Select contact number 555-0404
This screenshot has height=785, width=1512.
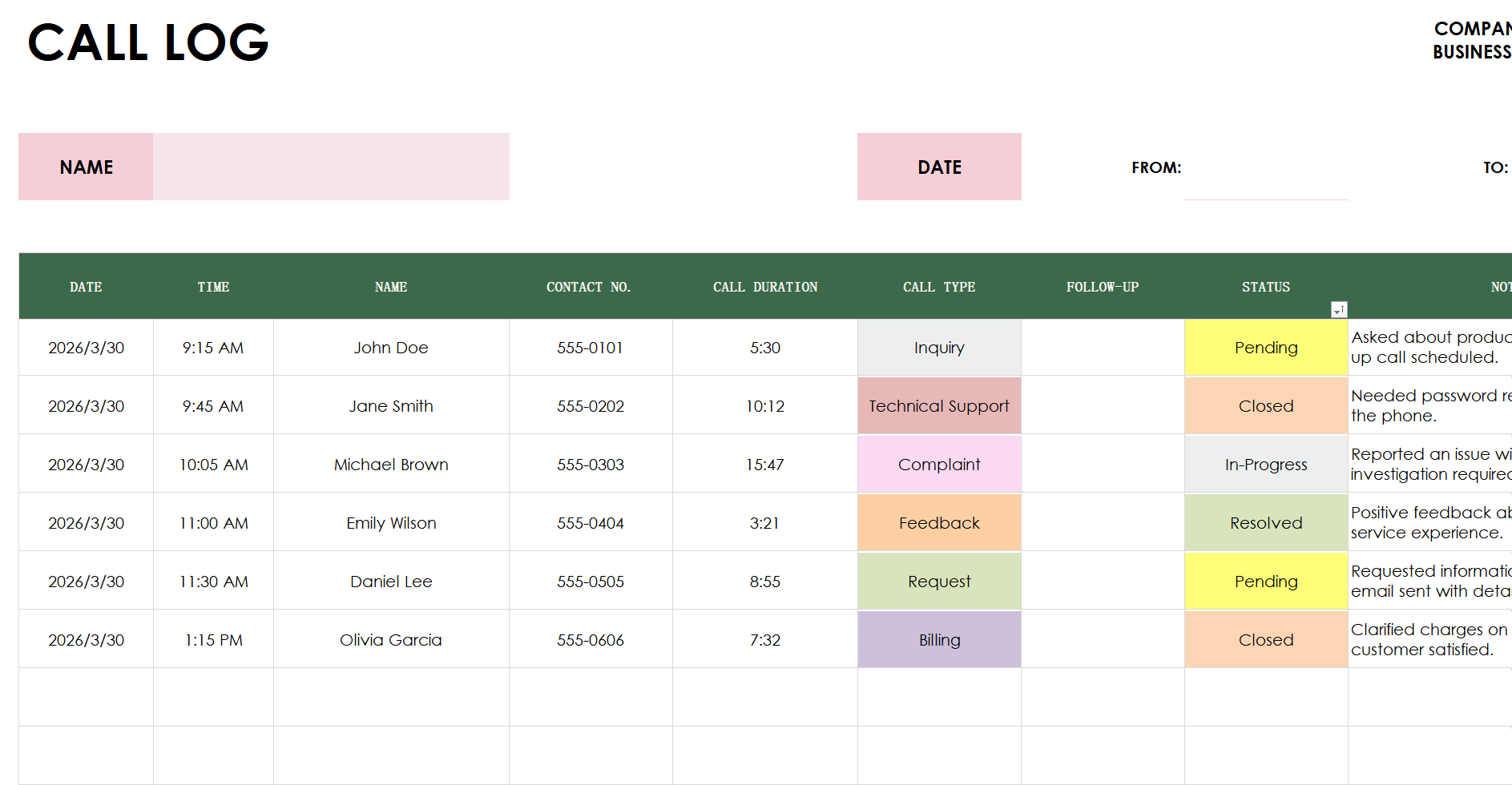pyautogui.click(x=591, y=523)
